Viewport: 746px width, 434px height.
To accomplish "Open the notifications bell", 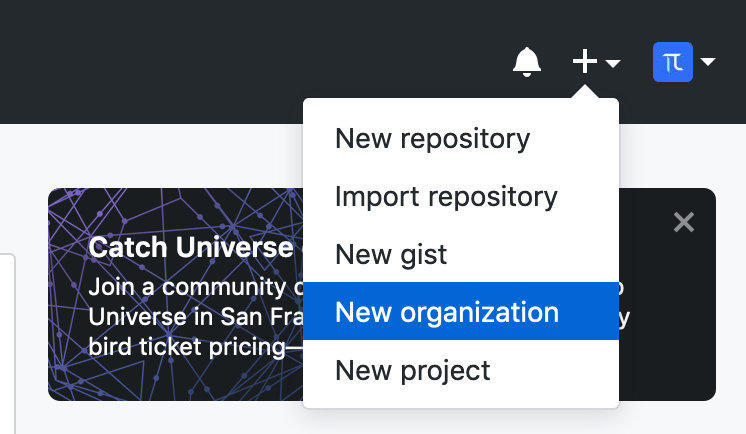I will (x=526, y=62).
